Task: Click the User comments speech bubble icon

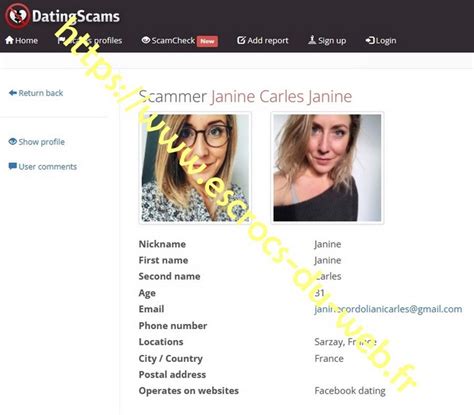Action: coord(13,166)
